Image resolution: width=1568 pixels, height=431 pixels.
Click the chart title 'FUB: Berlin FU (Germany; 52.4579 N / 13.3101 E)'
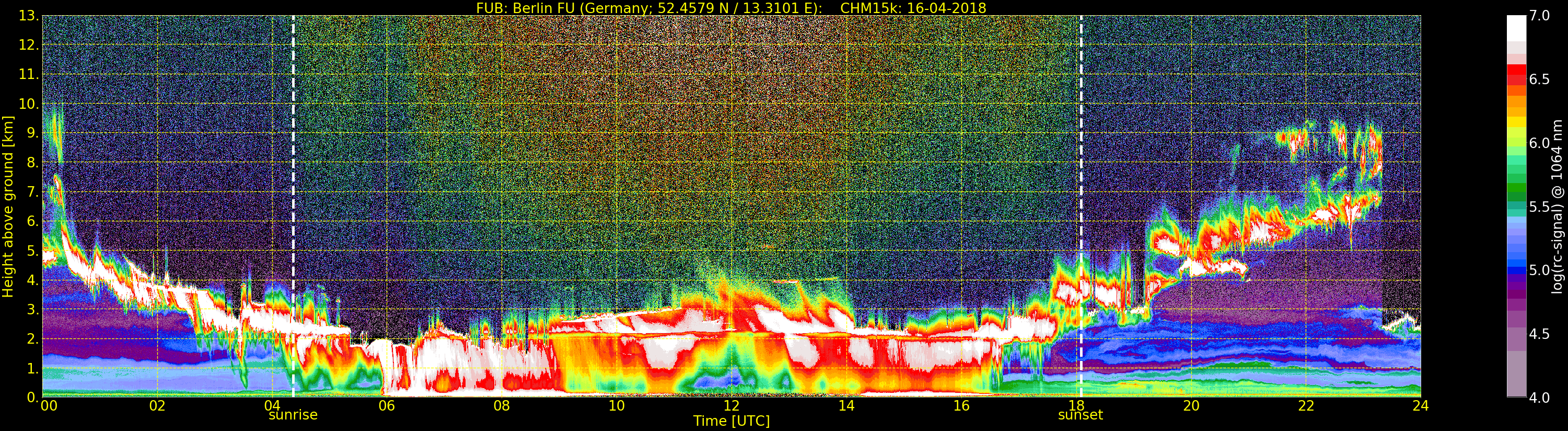[649, 8]
